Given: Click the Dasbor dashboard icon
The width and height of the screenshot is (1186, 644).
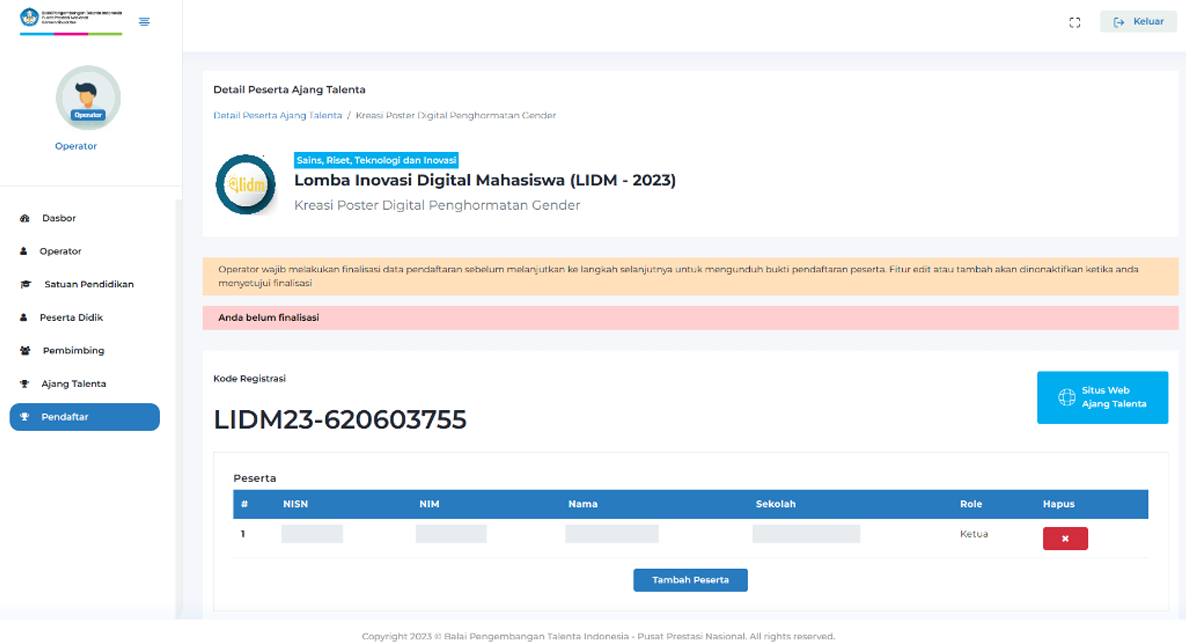Looking at the screenshot, I should click(25, 218).
